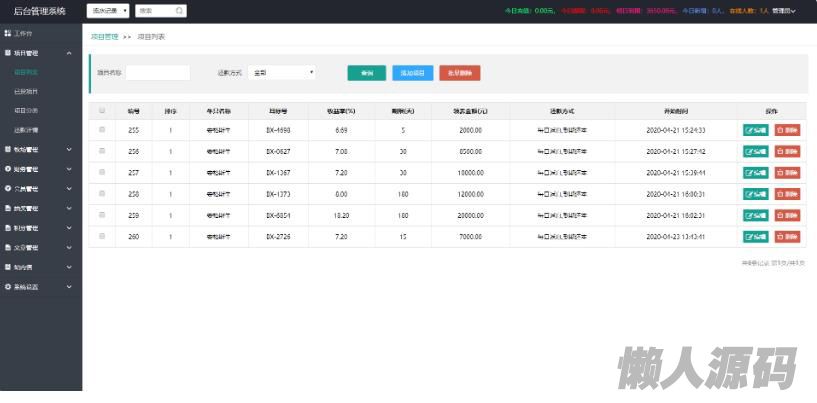Click cell DX-2726 in the table
This screenshot has width=817, height=403.
click(x=278, y=237)
